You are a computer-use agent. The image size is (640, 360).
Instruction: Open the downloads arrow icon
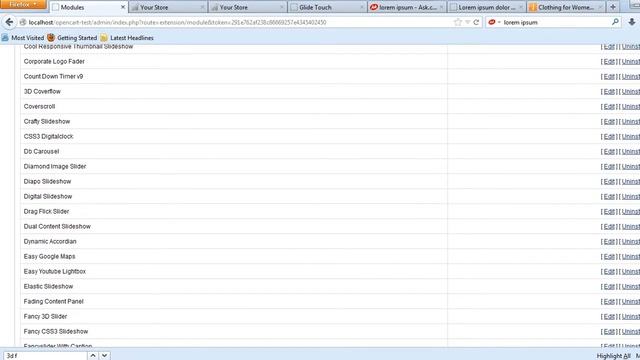632,22
